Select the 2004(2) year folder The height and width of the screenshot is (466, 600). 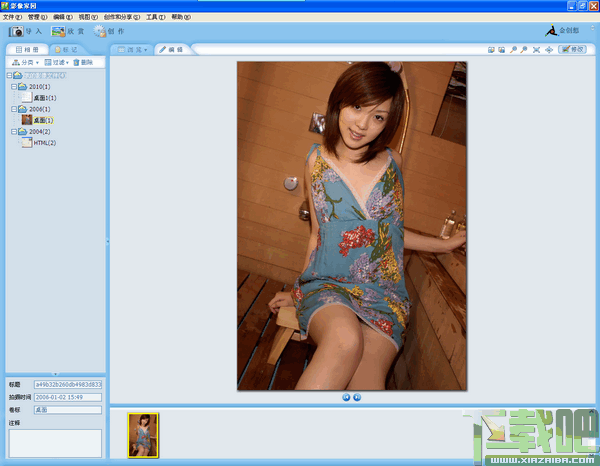(x=39, y=132)
